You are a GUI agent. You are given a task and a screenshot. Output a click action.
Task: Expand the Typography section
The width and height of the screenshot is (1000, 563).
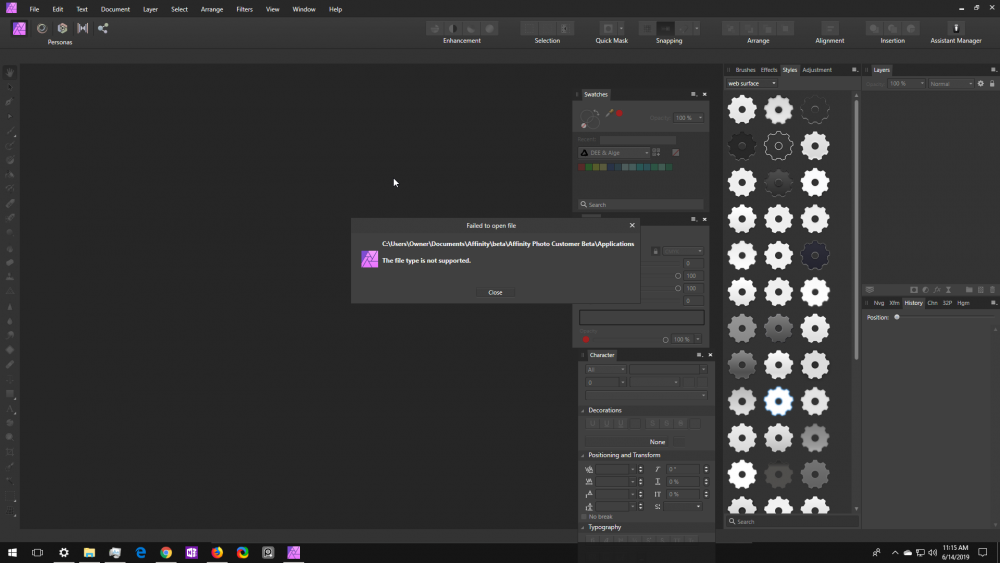tap(584, 527)
